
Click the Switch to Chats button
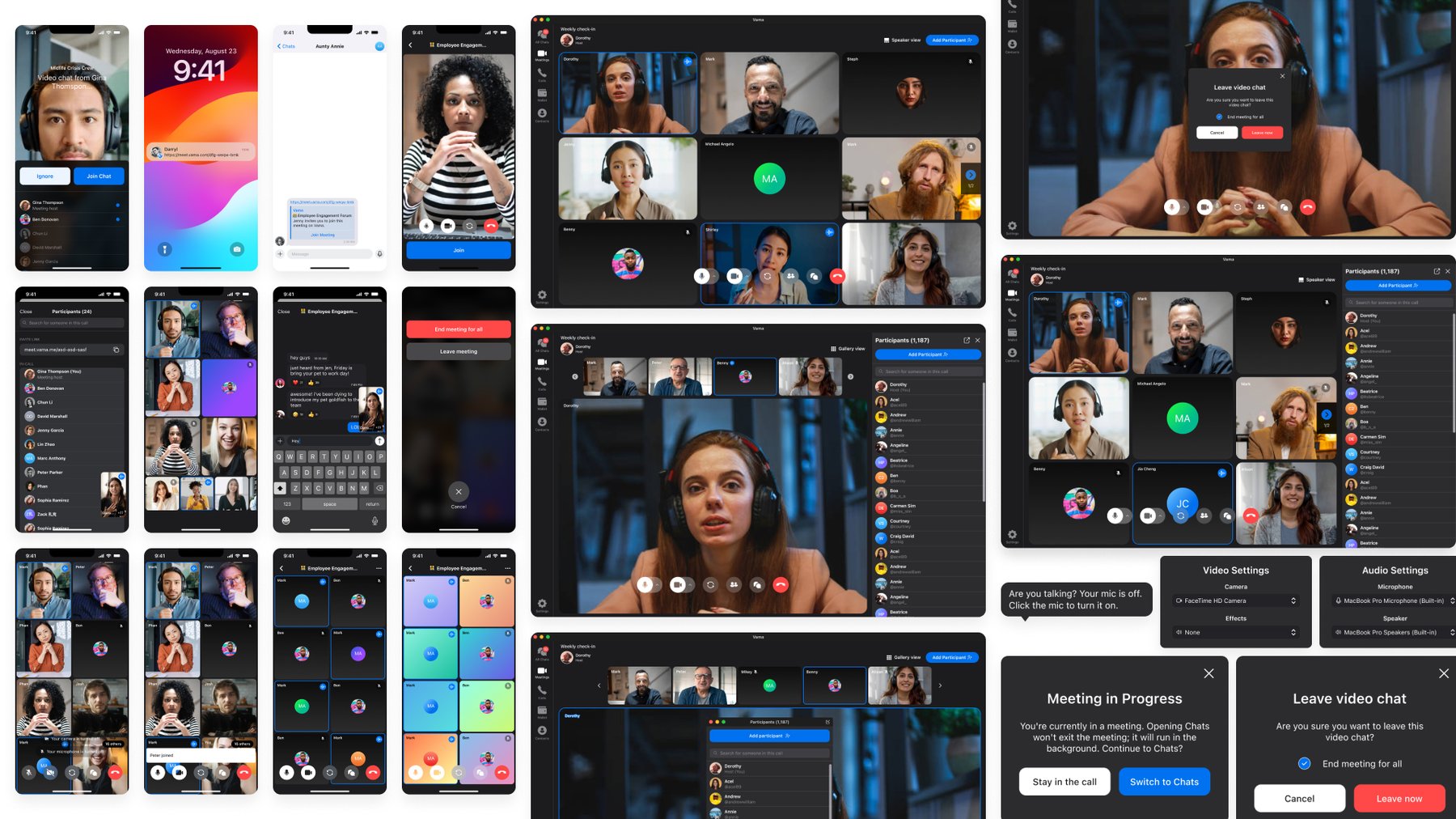(1164, 782)
